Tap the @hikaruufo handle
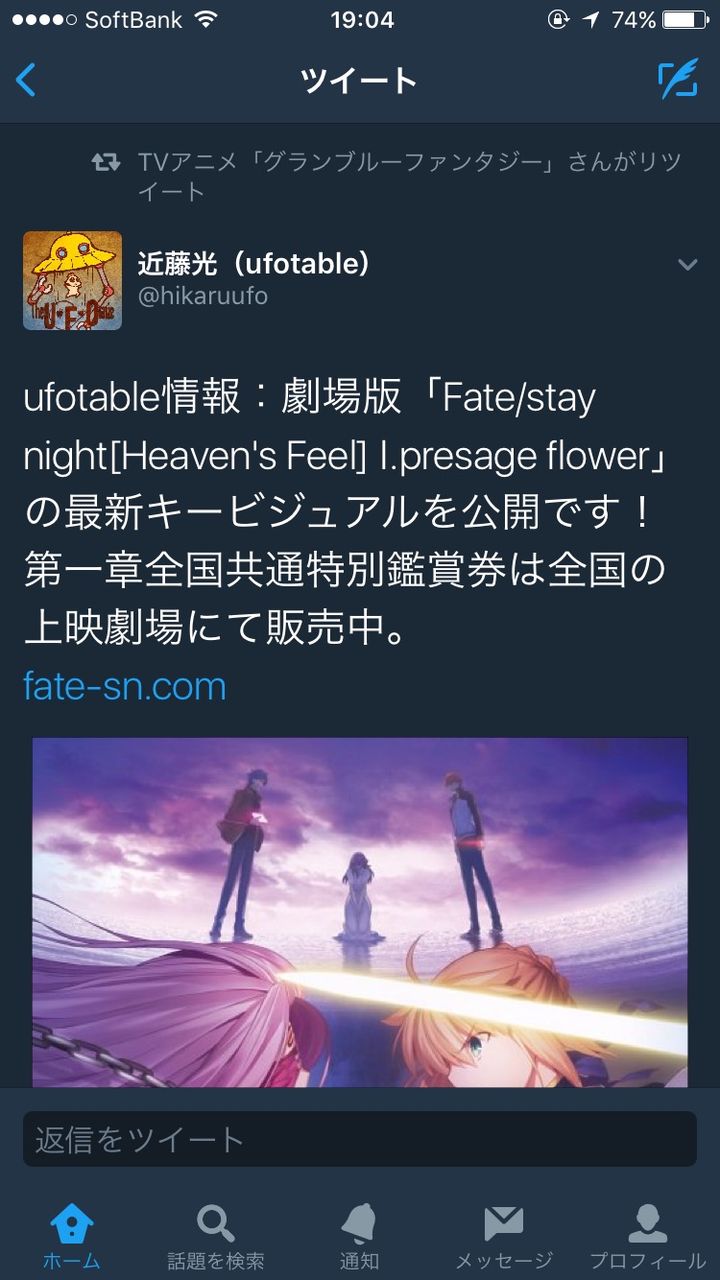 tap(203, 297)
